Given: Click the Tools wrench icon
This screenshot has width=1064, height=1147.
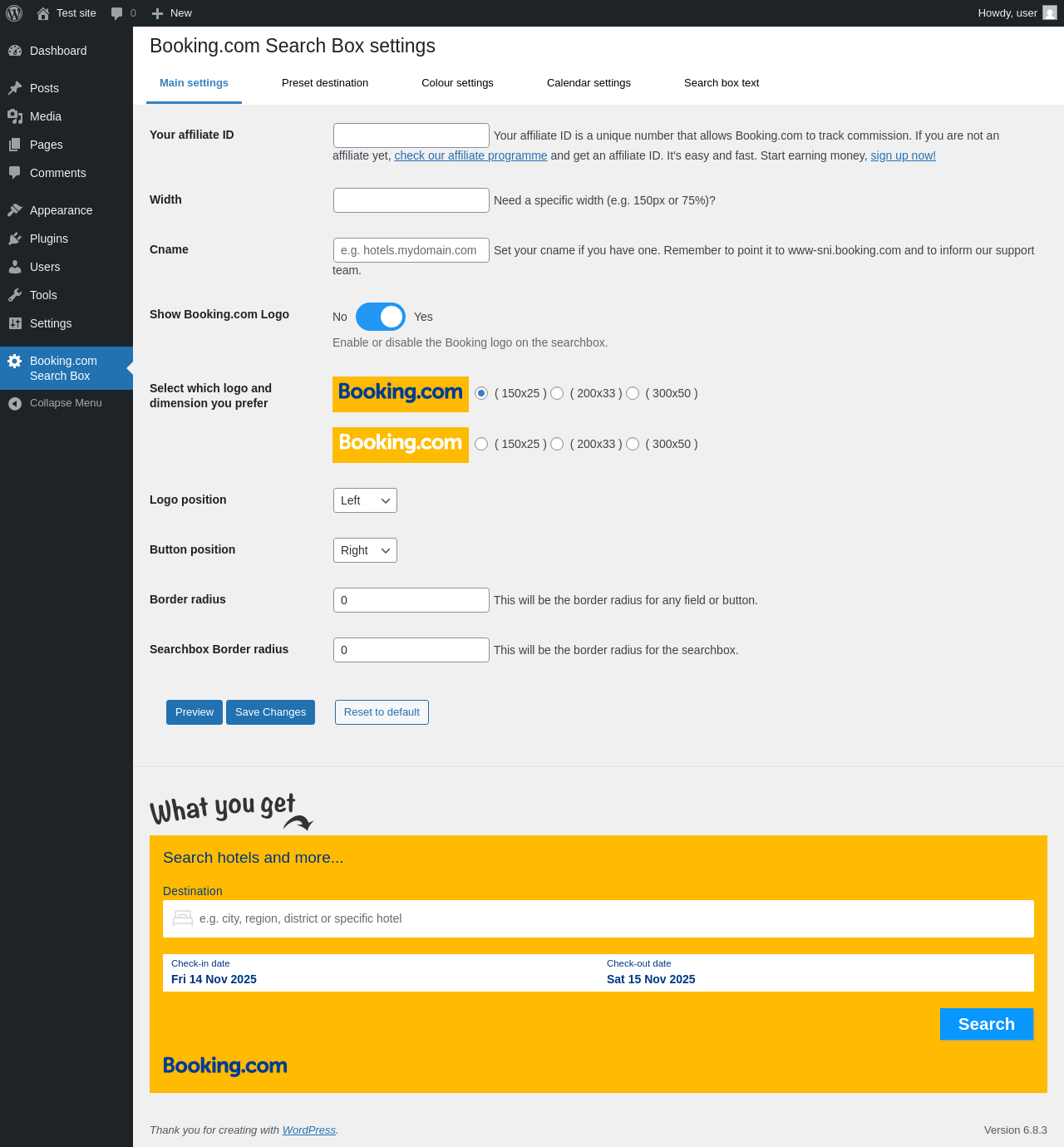Looking at the screenshot, I should click(x=15, y=295).
